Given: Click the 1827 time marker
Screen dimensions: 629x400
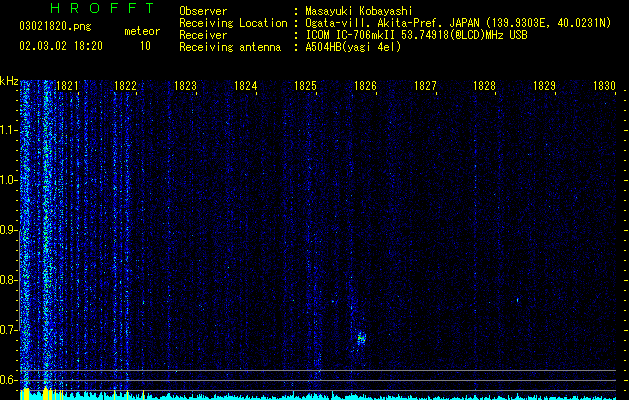Looking at the screenshot, I should (x=425, y=85).
